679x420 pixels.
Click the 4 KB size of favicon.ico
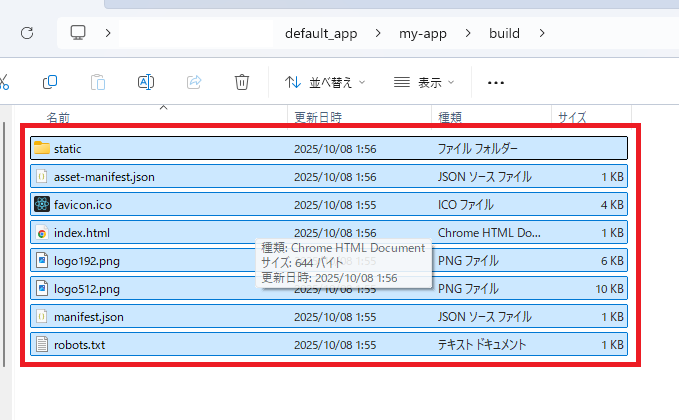click(612, 204)
